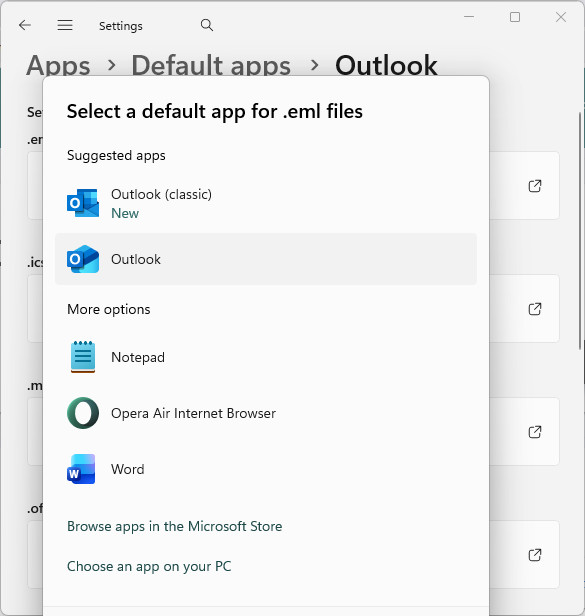
Task: Go back with the Settings back arrow
Action: pyautogui.click(x=25, y=26)
